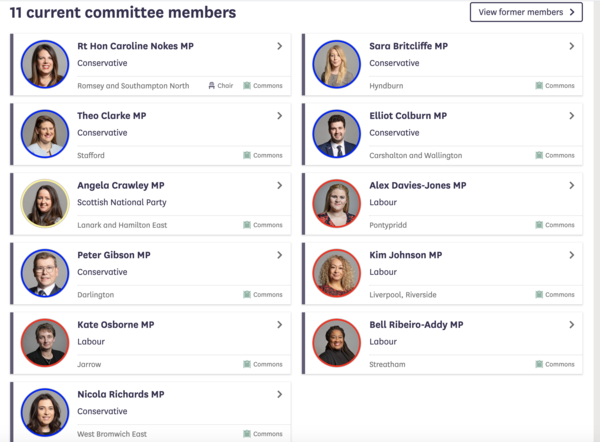
Task: Click the Sara Britcliffe MP heading
Action: (408, 46)
